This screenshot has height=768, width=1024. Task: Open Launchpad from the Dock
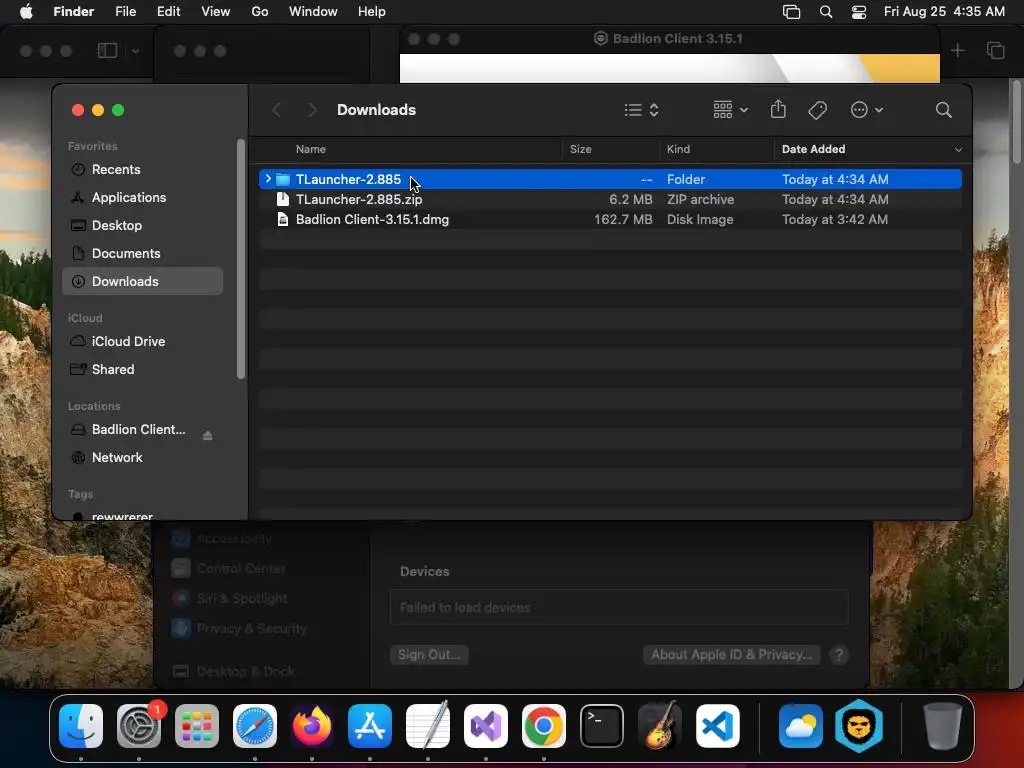coord(197,726)
